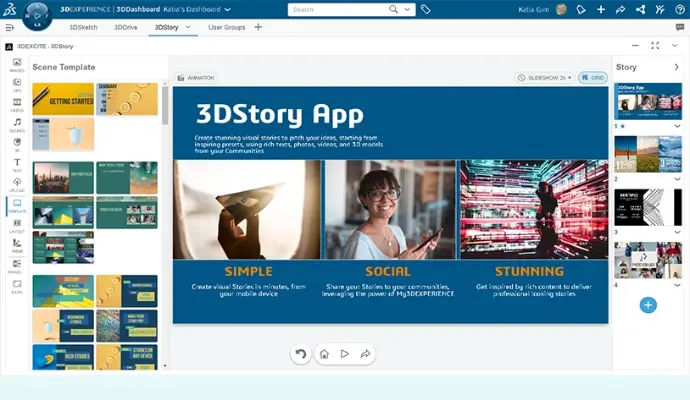Image resolution: width=690 pixels, height=400 pixels.
Task: Click Katia Gim's profile avatar
Action: click(561, 9)
